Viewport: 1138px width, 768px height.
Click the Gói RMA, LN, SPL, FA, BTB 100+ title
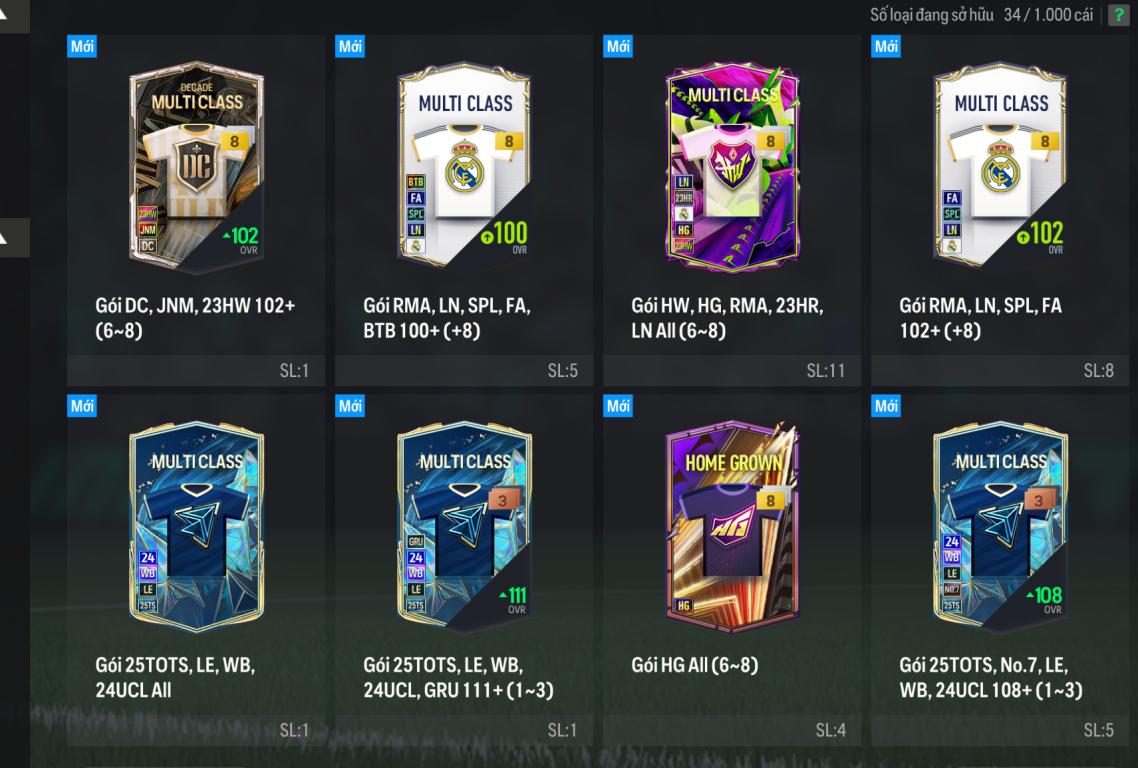click(x=447, y=318)
